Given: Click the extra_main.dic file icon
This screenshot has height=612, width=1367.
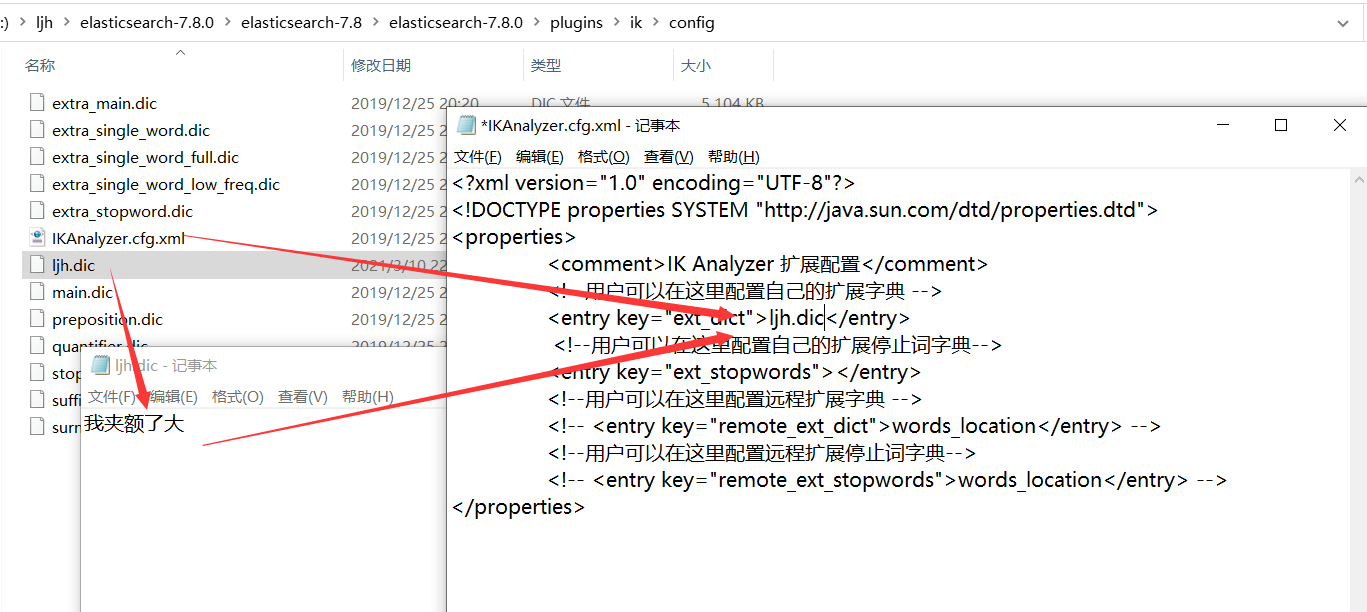Looking at the screenshot, I should [x=37, y=103].
